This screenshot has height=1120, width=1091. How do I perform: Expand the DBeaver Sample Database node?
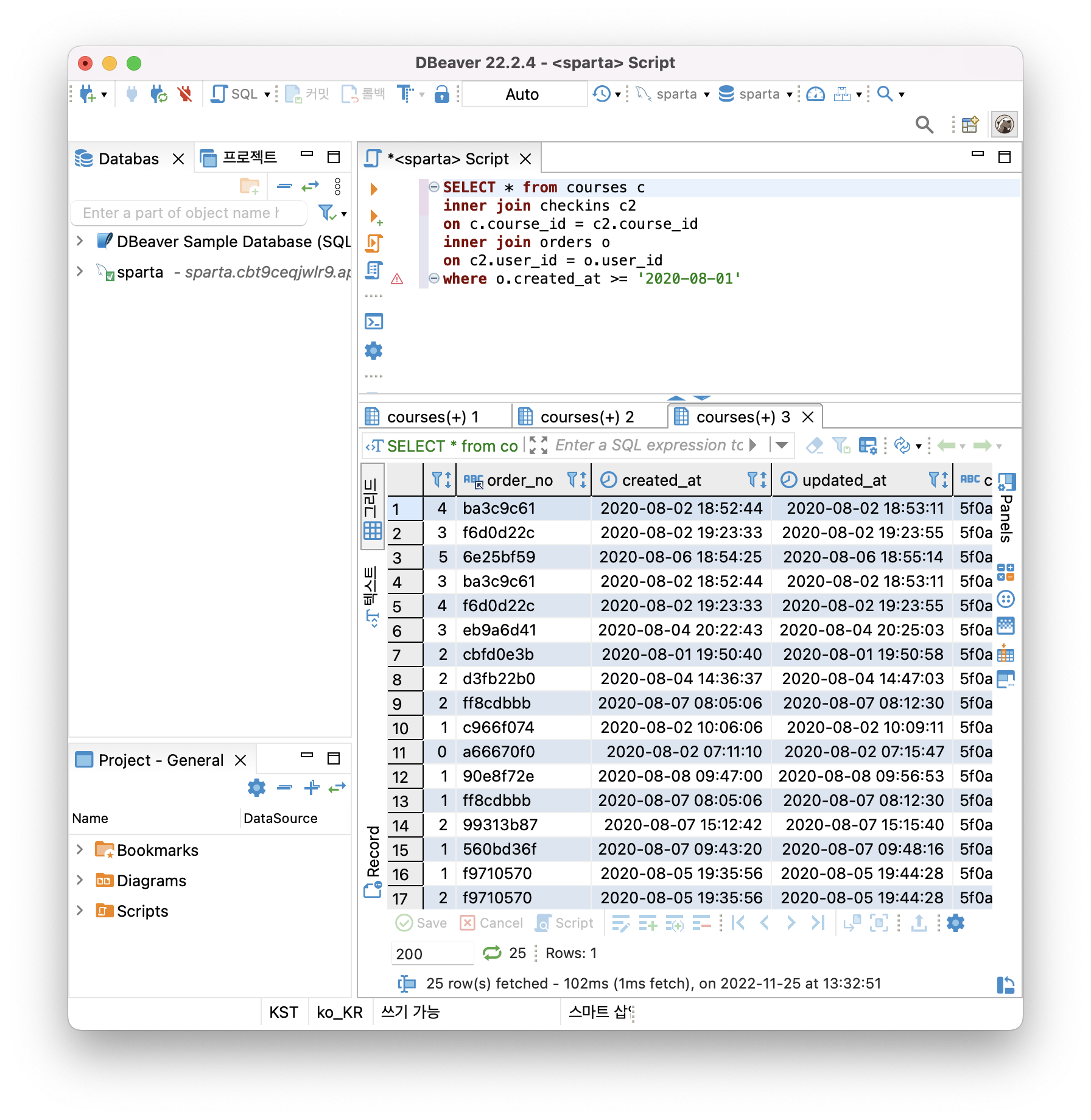(80, 241)
